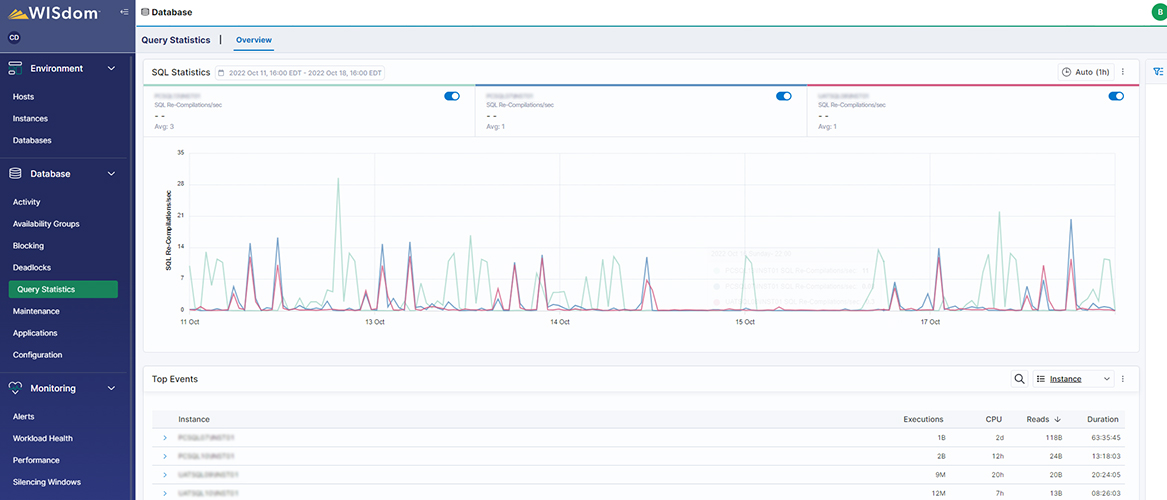Screen dimensions: 1167x500
Task: Open Availability Groups page
Action: (46, 223)
